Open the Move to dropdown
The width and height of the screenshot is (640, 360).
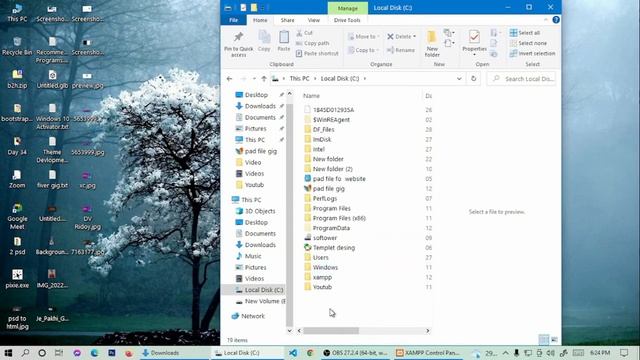click(x=363, y=36)
